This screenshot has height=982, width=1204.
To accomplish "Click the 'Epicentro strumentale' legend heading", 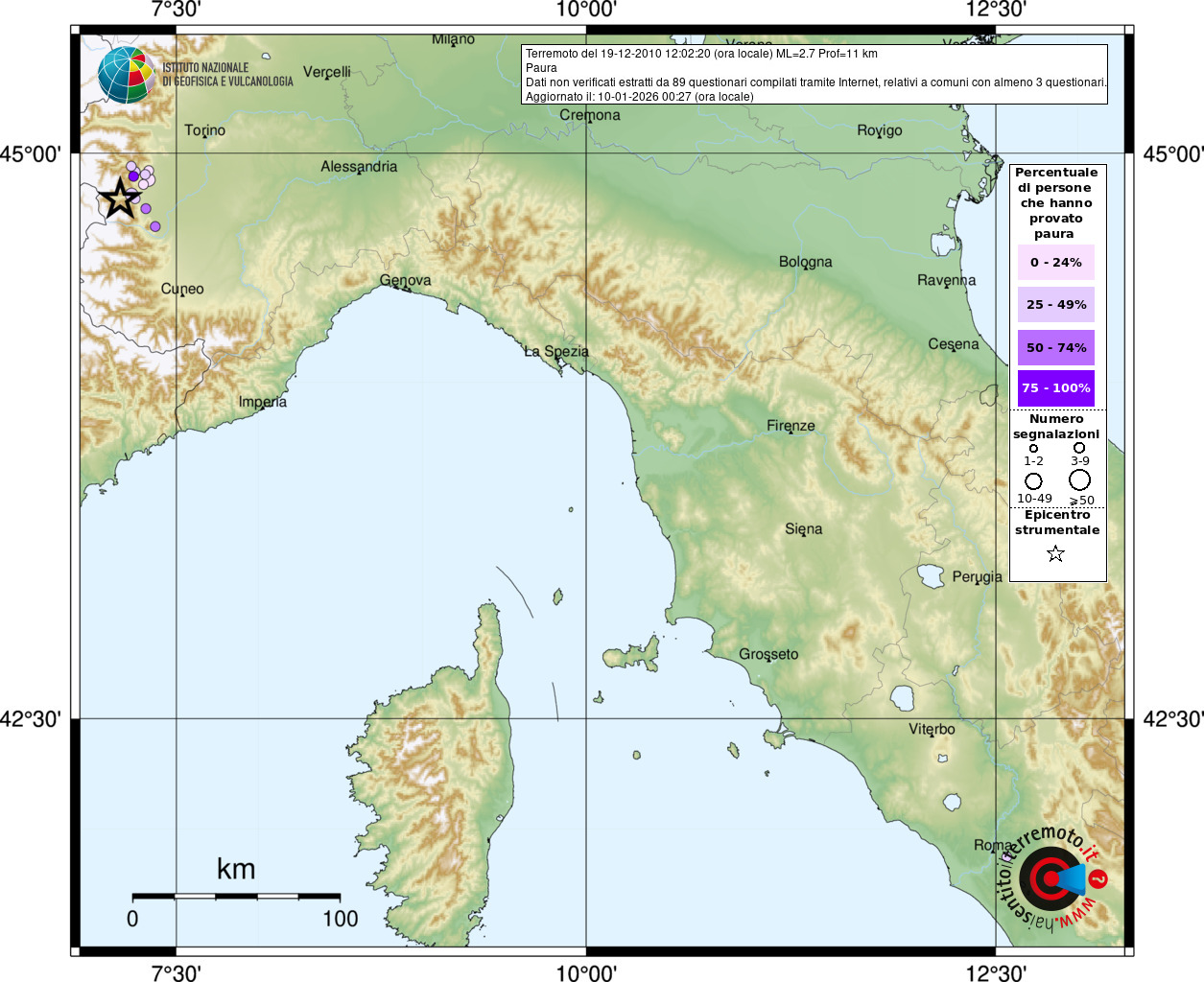I will tap(1057, 523).
